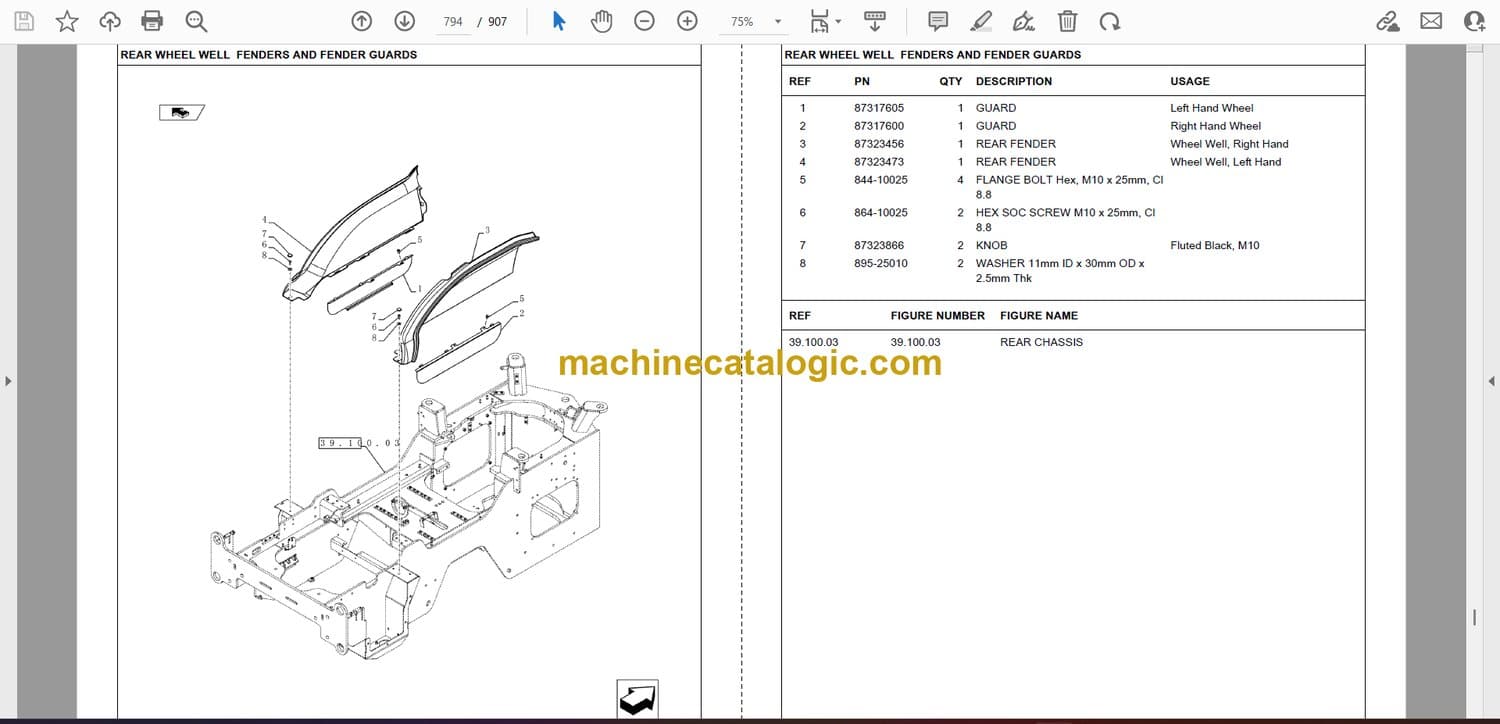Click the trash delete icon
This screenshot has height=724, width=1500.
1067,21
